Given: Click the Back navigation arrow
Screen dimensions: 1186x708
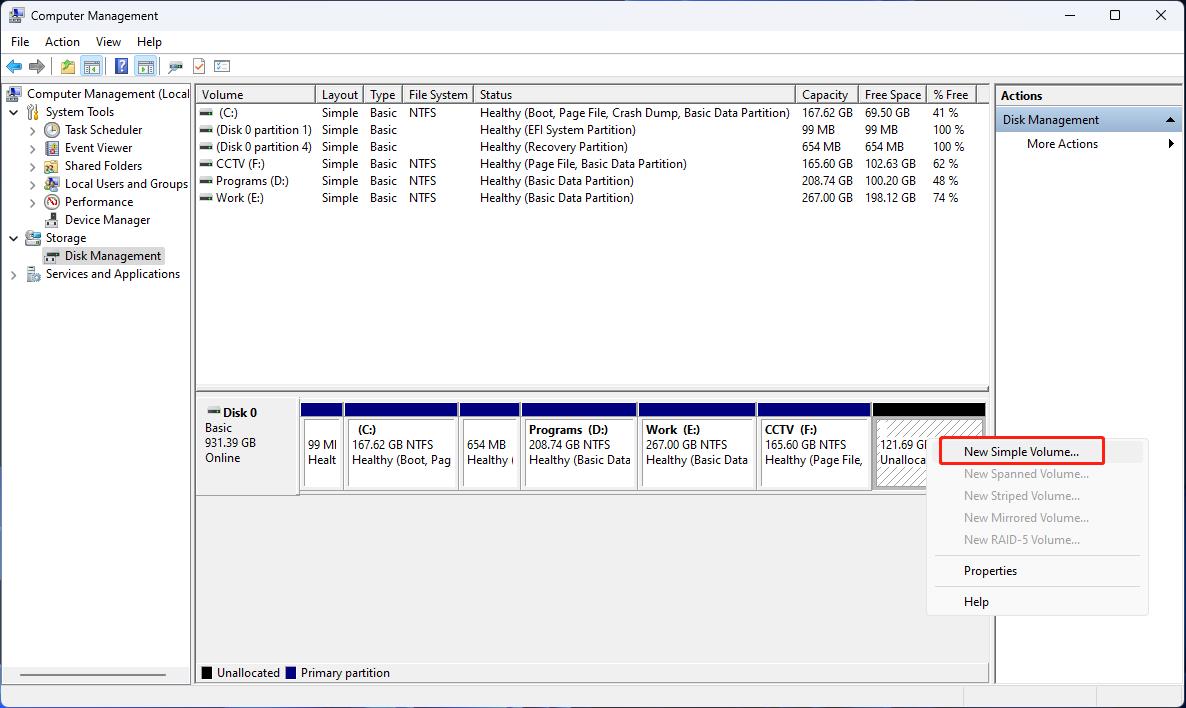Looking at the screenshot, I should pyautogui.click(x=14, y=66).
